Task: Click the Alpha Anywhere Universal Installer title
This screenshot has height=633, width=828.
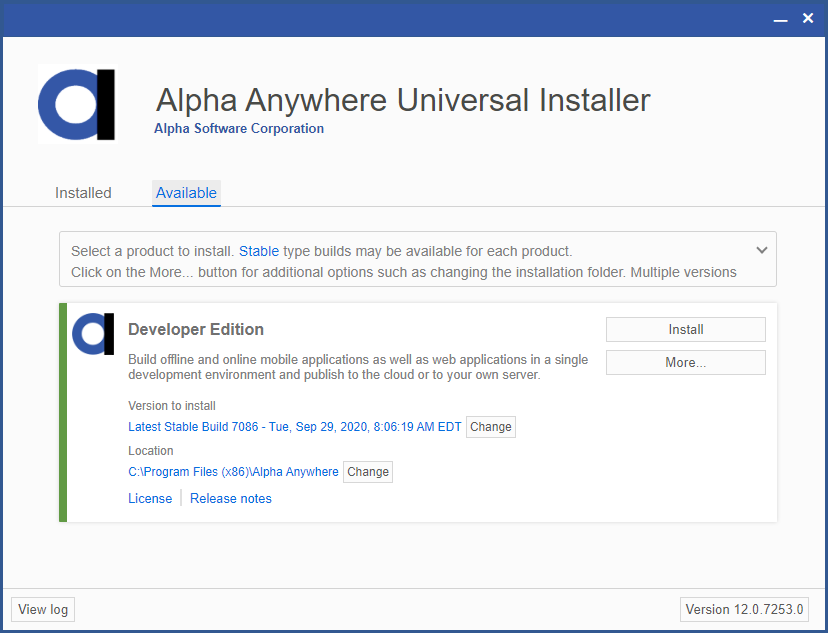Action: pyautogui.click(x=403, y=100)
